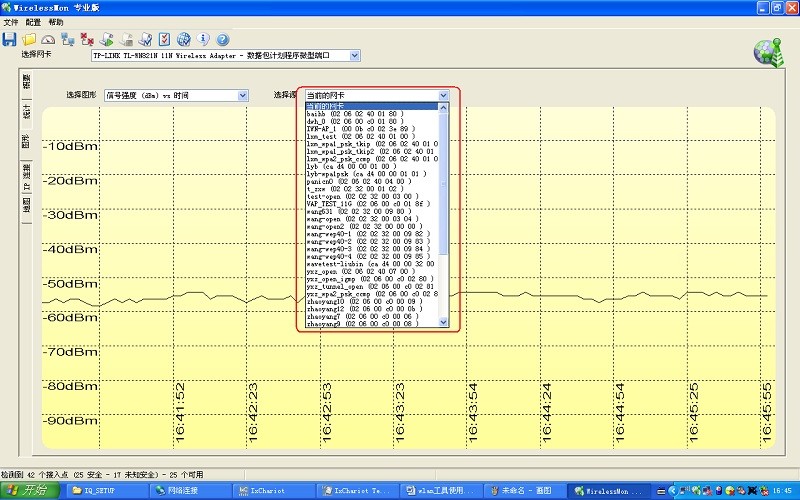Open the 文件 menu
The width and height of the screenshot is (800, 500).
(x=10, y=21)
